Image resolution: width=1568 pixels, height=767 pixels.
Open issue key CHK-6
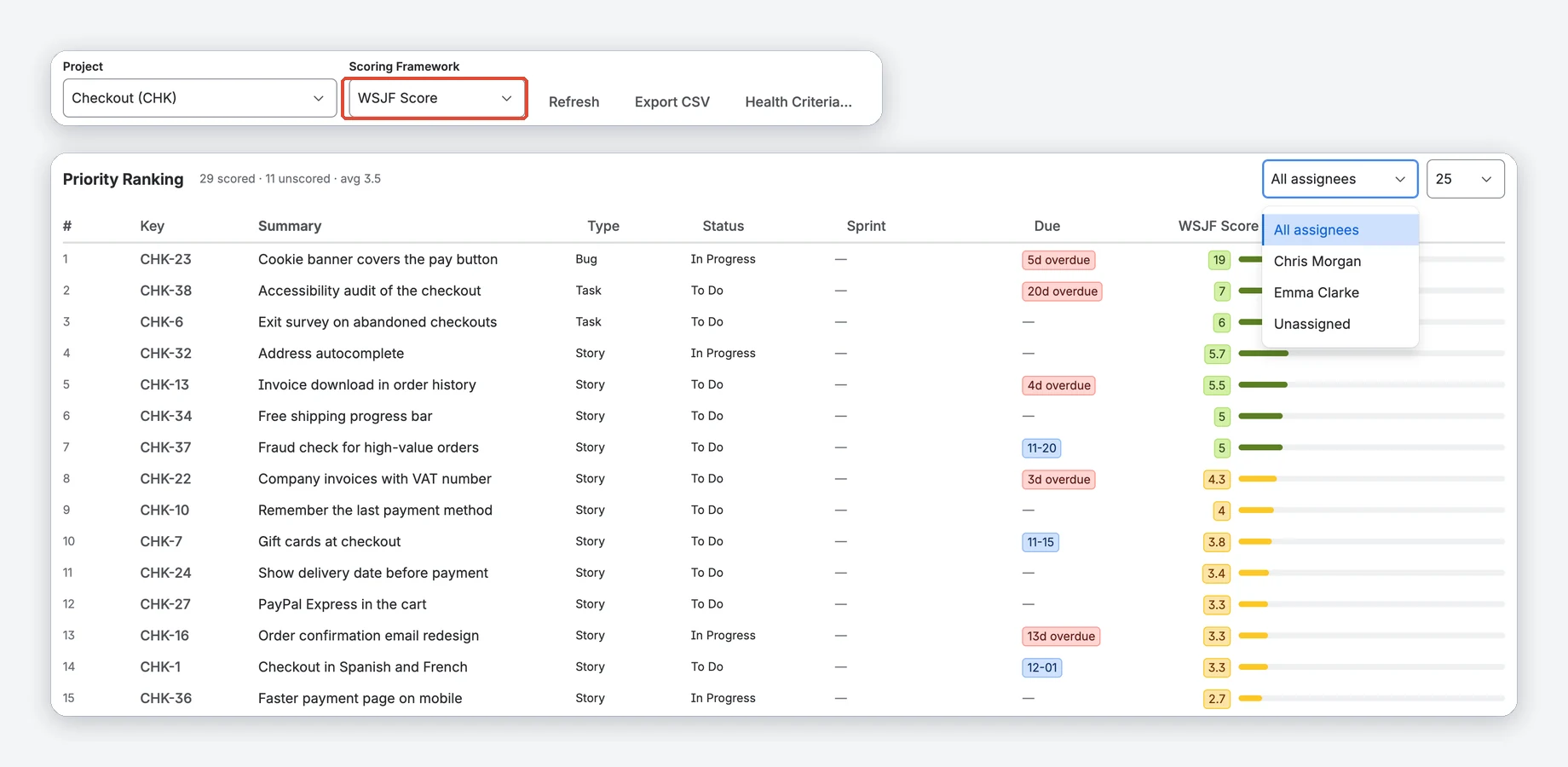161,322
